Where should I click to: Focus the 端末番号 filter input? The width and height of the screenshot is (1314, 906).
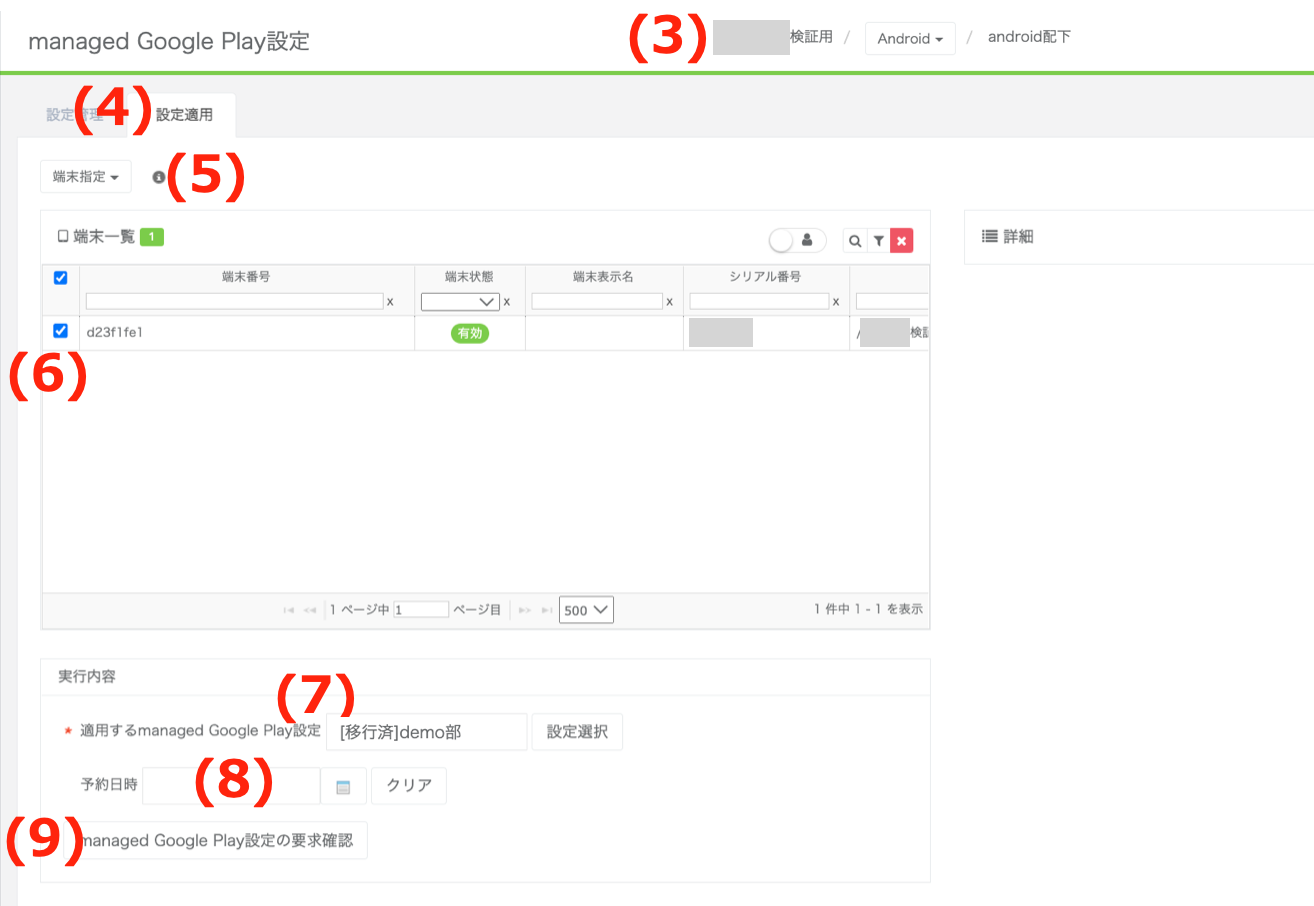pos(235,301)
